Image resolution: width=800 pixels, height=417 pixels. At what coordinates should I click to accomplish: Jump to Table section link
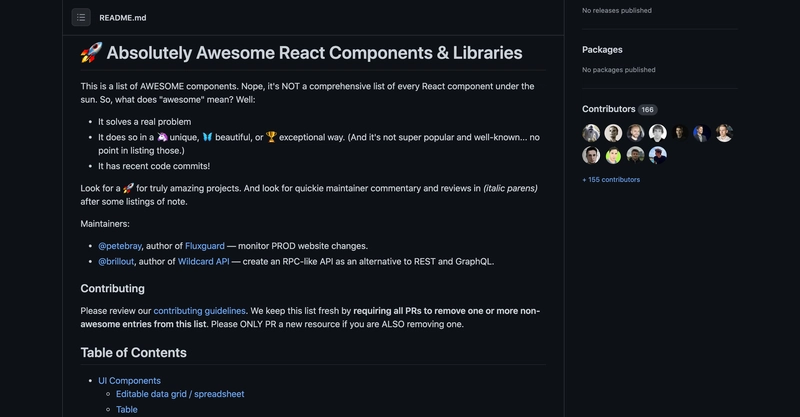pyautogui.click(x=127, y=409)
